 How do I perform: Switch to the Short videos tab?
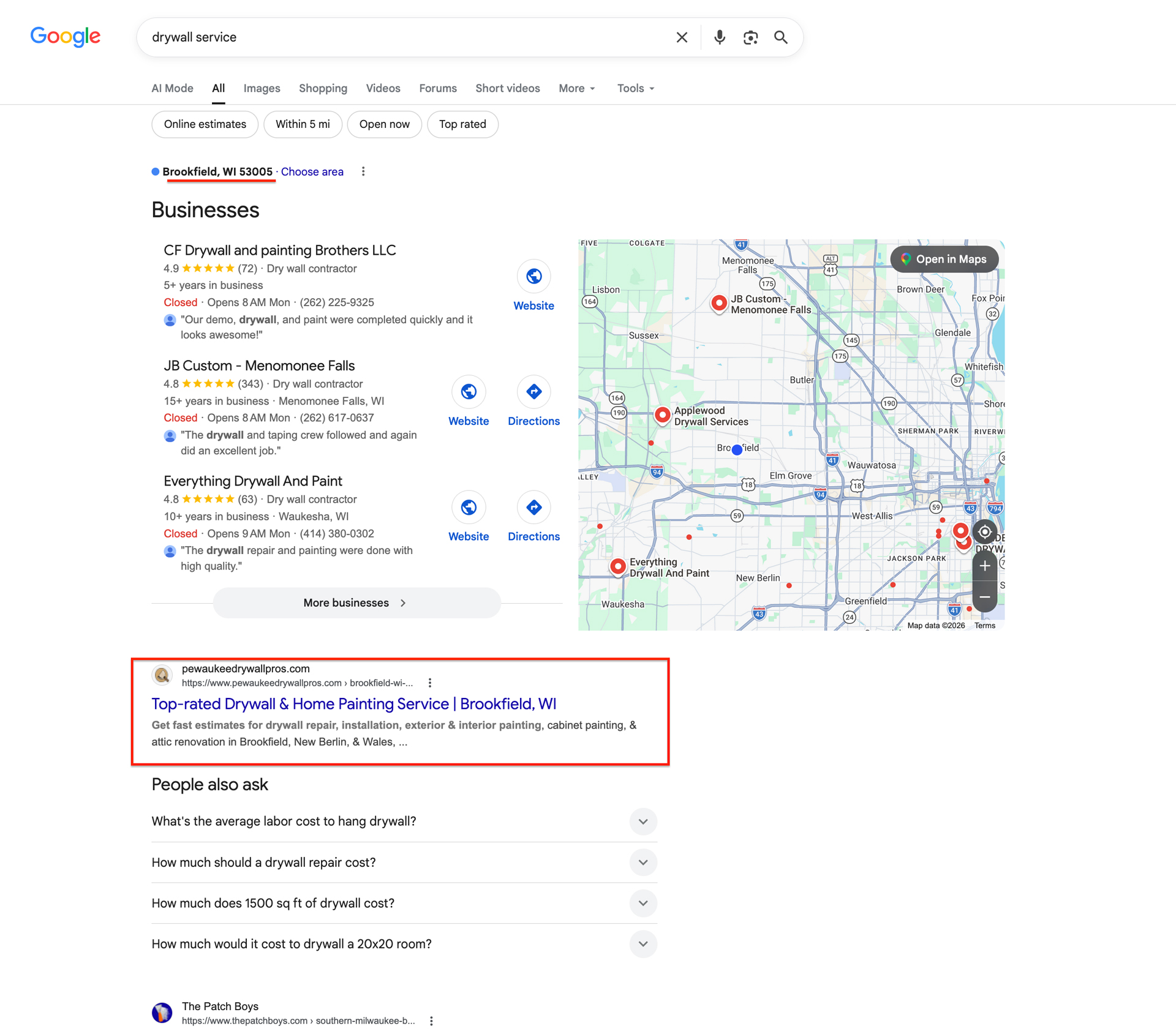[x=508, y=88]
